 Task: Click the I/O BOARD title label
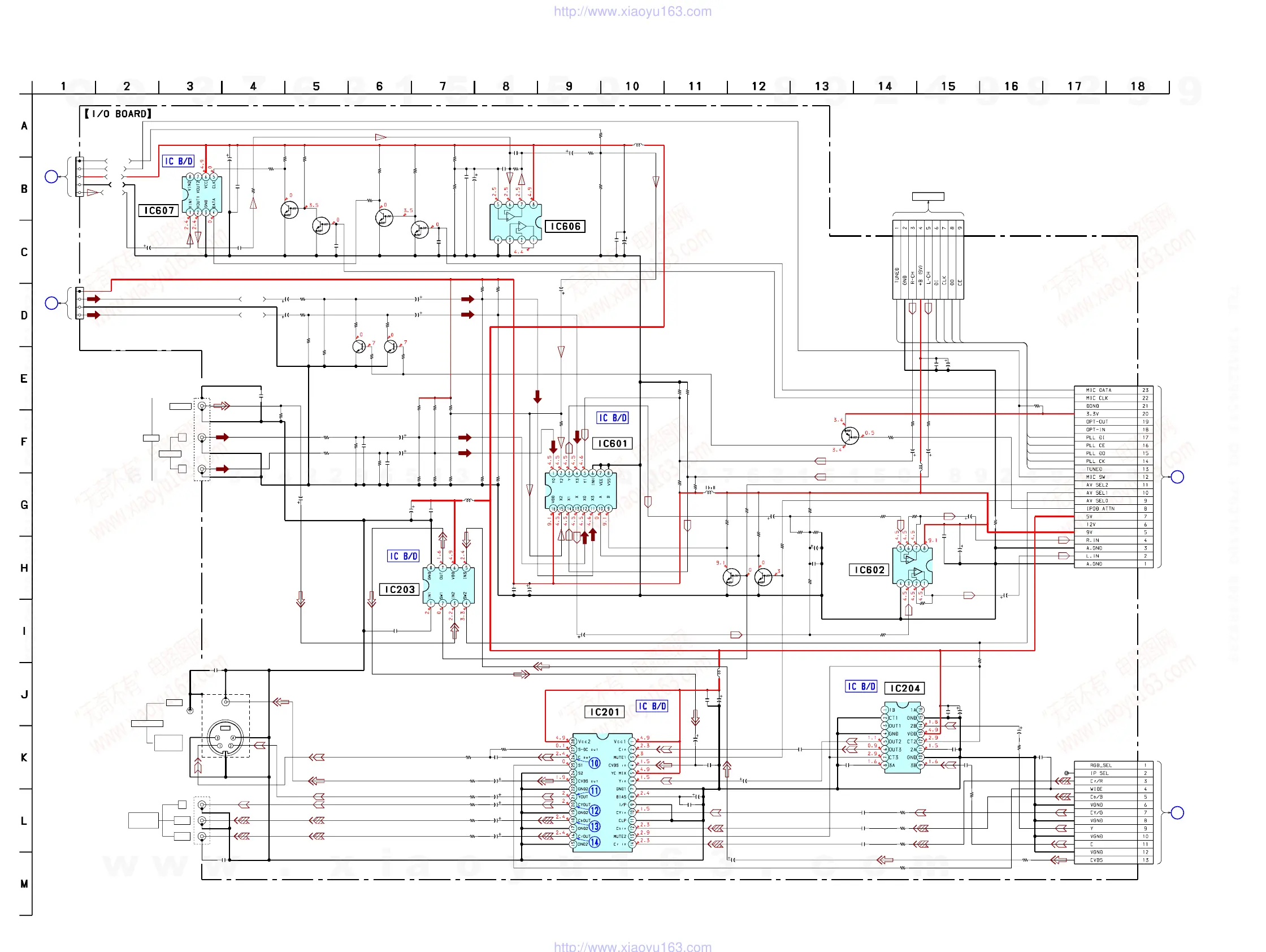[118, 114]
